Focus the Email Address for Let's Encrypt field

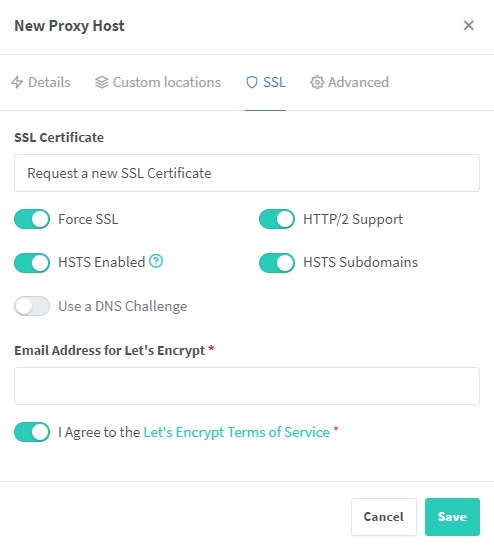[247, 386]
